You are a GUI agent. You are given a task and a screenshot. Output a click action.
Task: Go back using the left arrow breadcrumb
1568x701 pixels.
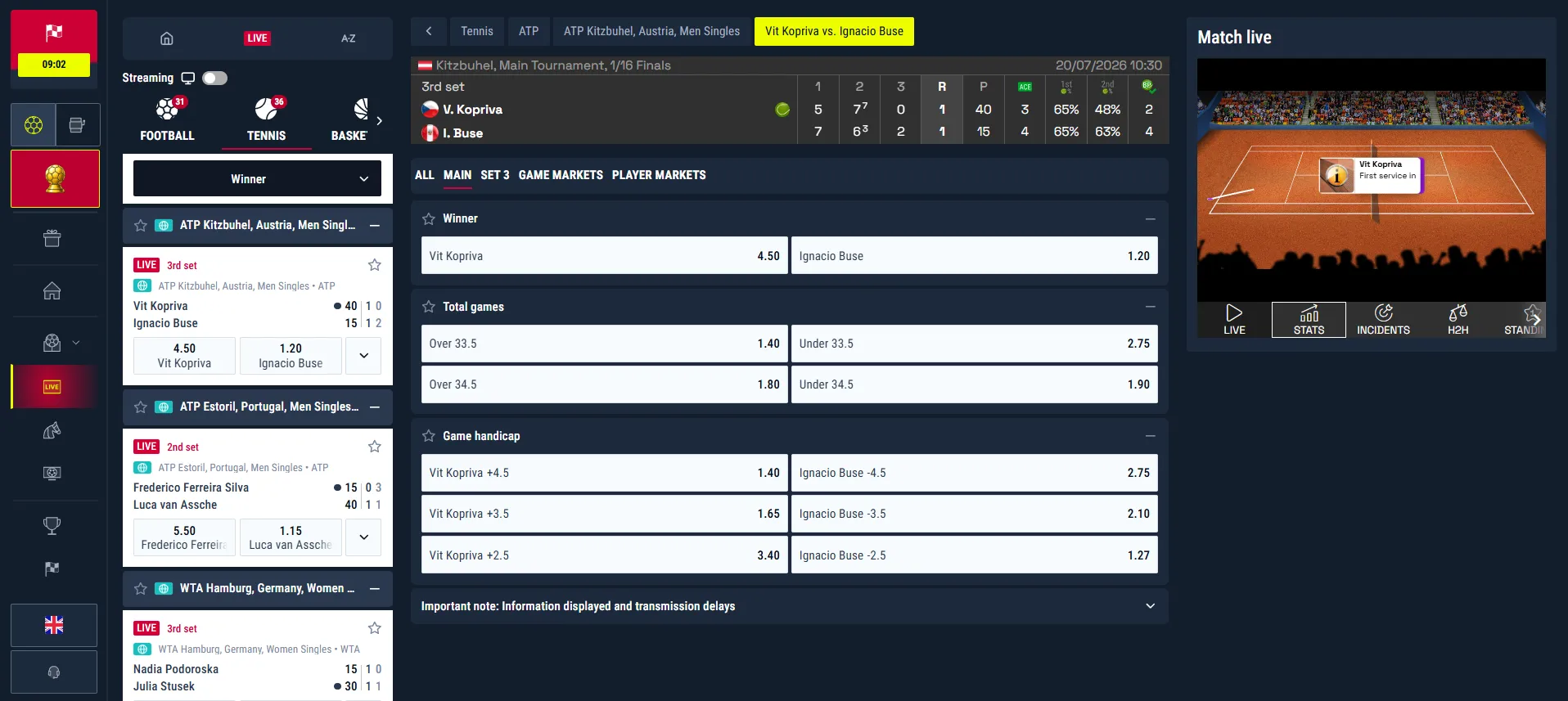click(429, 31)
